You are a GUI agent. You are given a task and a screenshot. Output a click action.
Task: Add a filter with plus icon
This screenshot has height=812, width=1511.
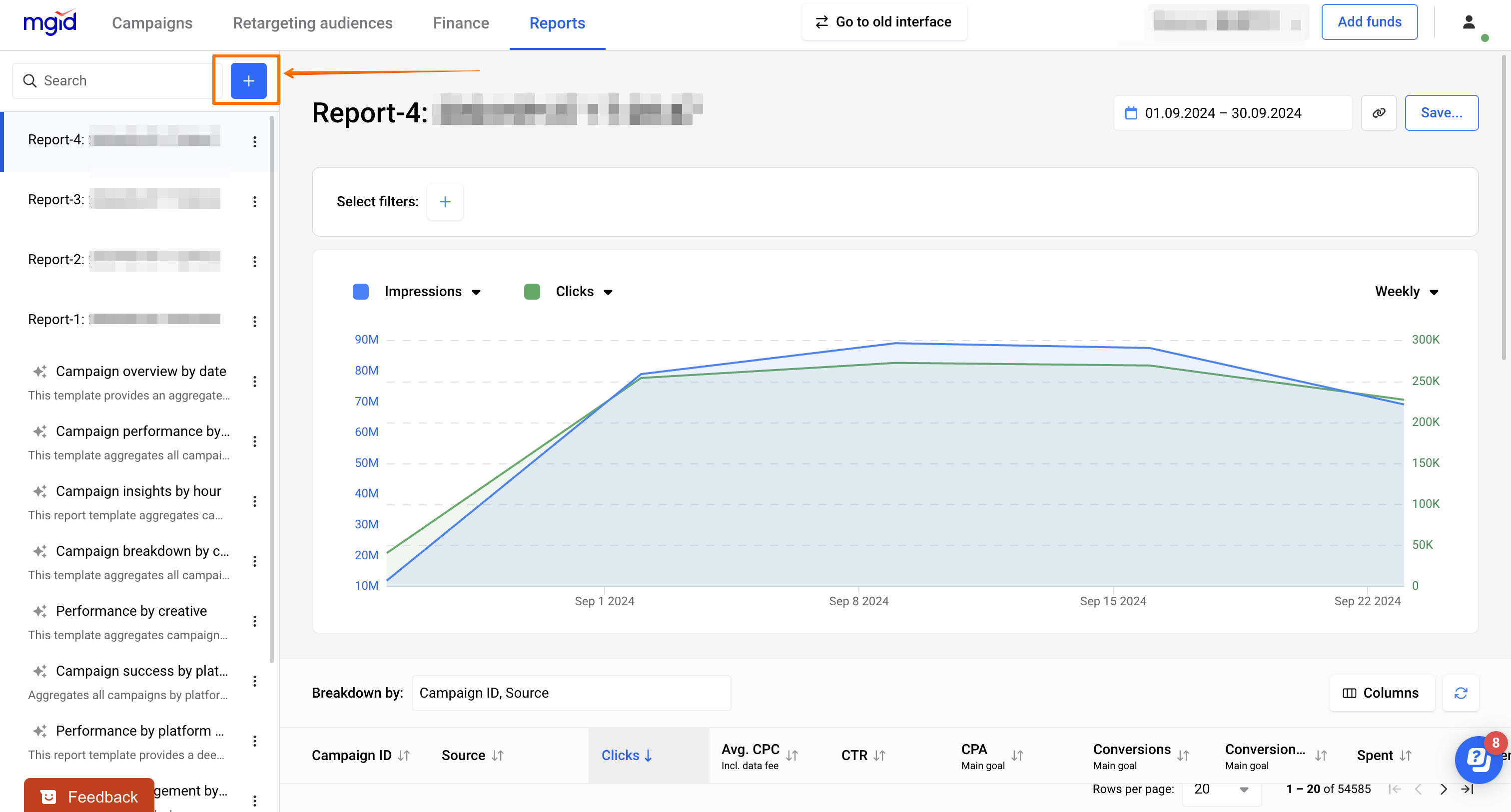coord(445,202)
